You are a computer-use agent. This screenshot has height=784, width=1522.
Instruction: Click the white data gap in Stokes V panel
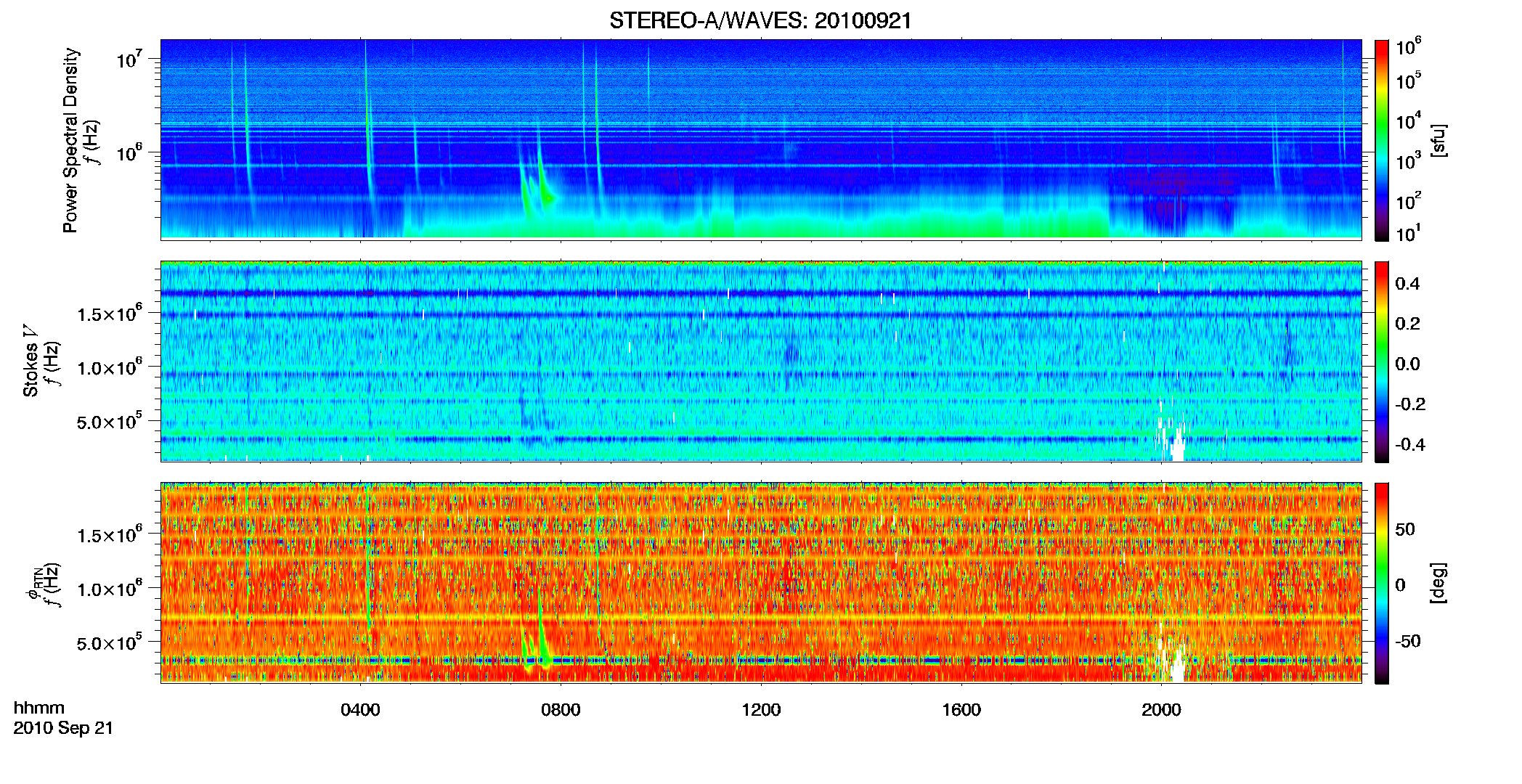click(1171, 439)
